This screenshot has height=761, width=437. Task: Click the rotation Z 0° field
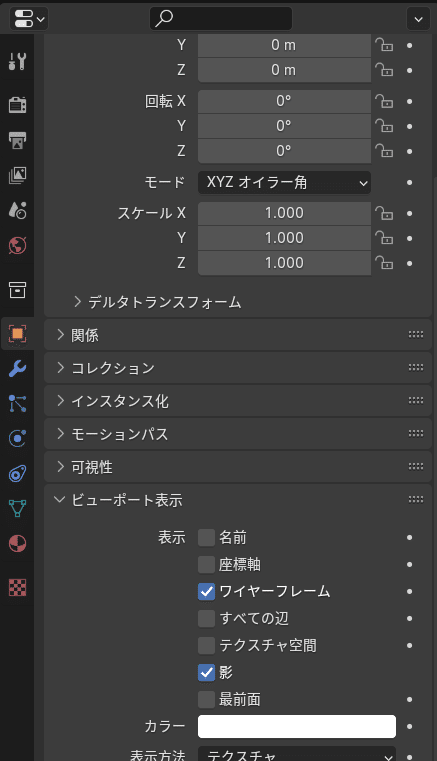[x=285, y=151]
